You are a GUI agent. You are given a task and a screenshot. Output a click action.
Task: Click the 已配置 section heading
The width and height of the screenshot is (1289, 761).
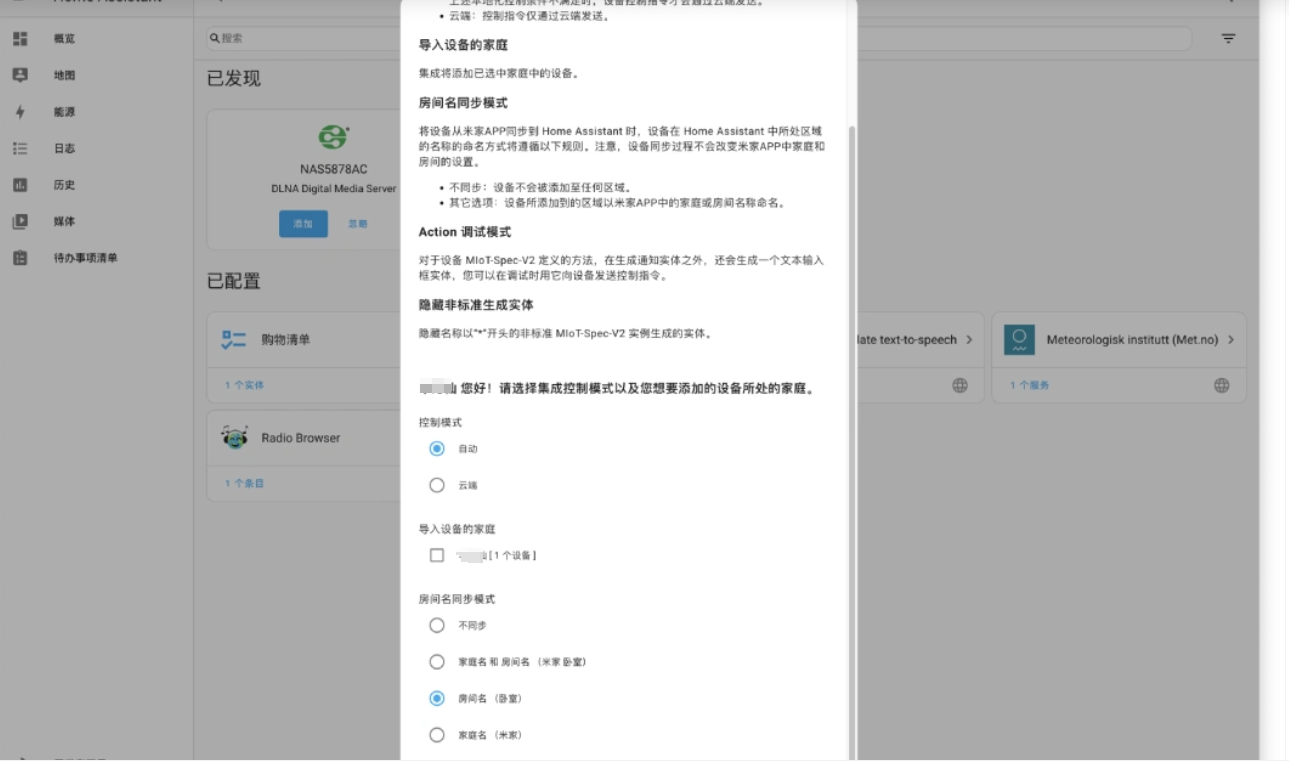click(234, 281)
